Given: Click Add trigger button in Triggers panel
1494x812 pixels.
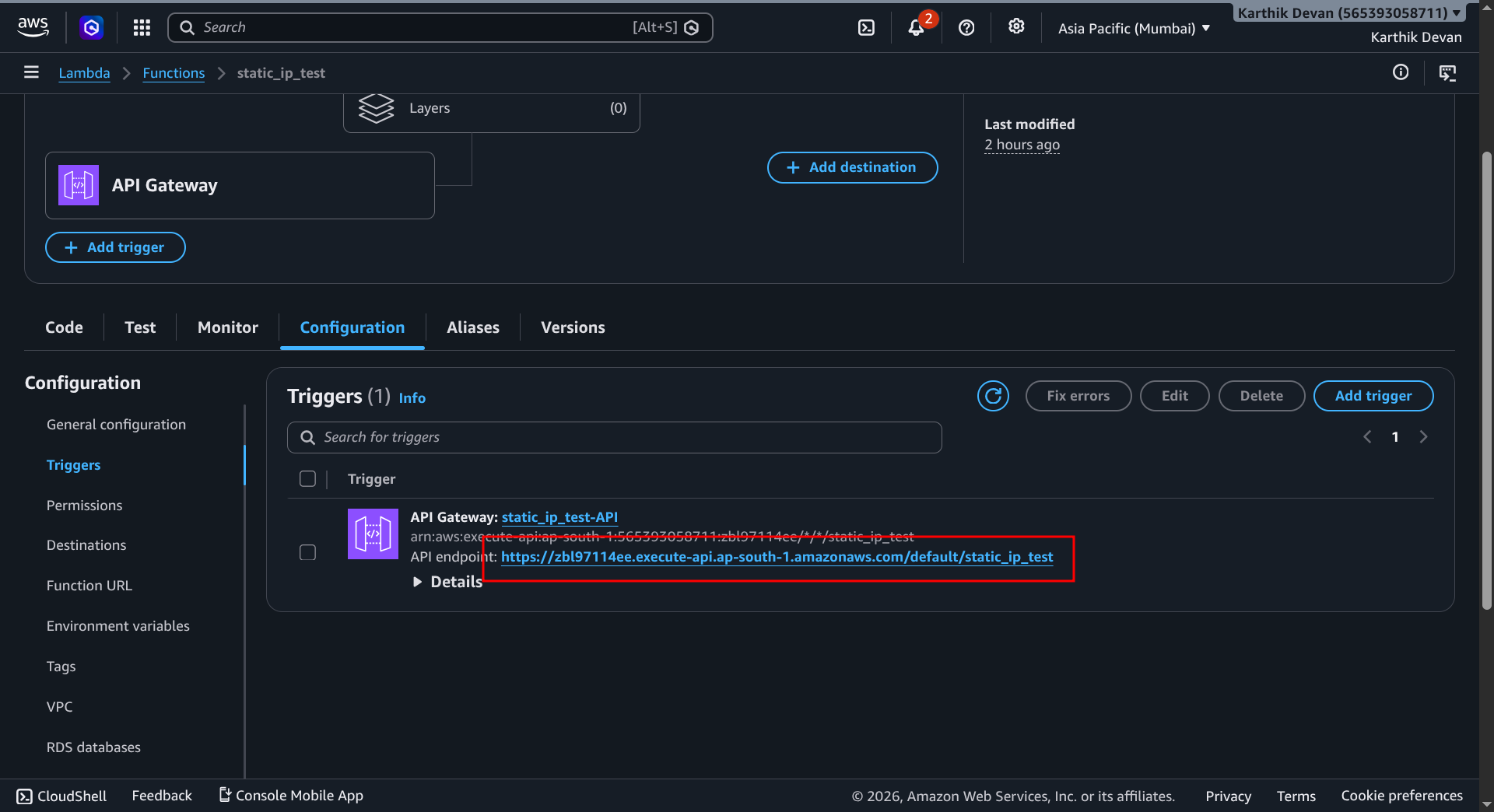Looking at the screenshot, I should 1373,396.
